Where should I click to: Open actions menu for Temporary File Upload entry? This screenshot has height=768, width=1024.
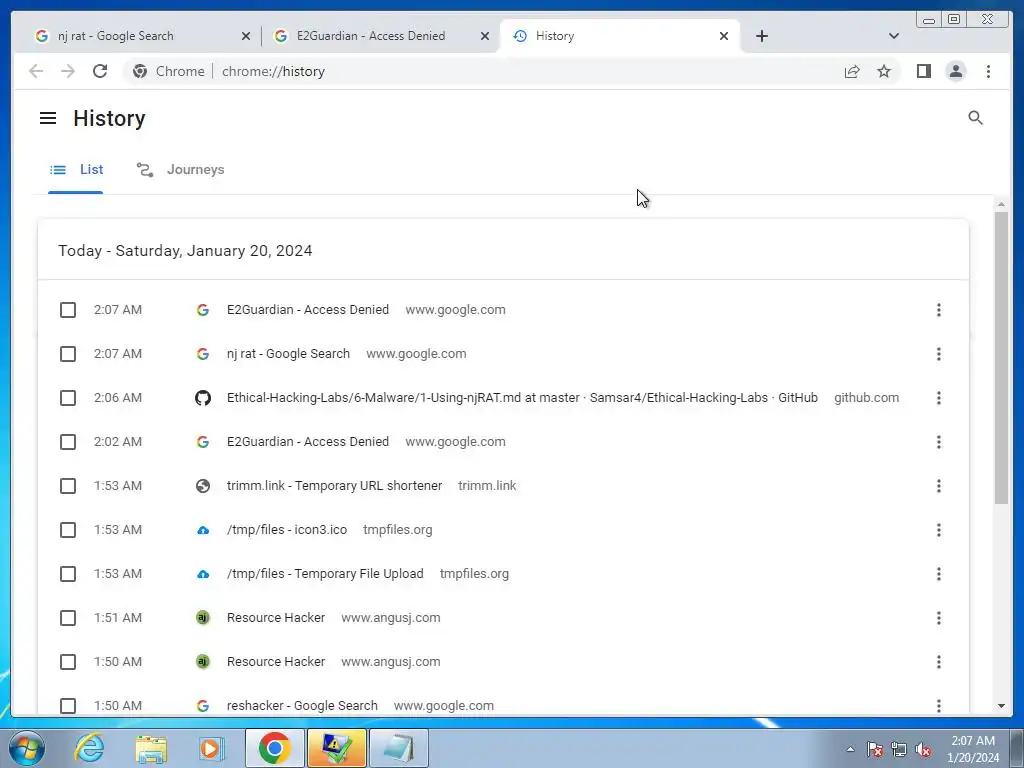[x=938, y=574]
